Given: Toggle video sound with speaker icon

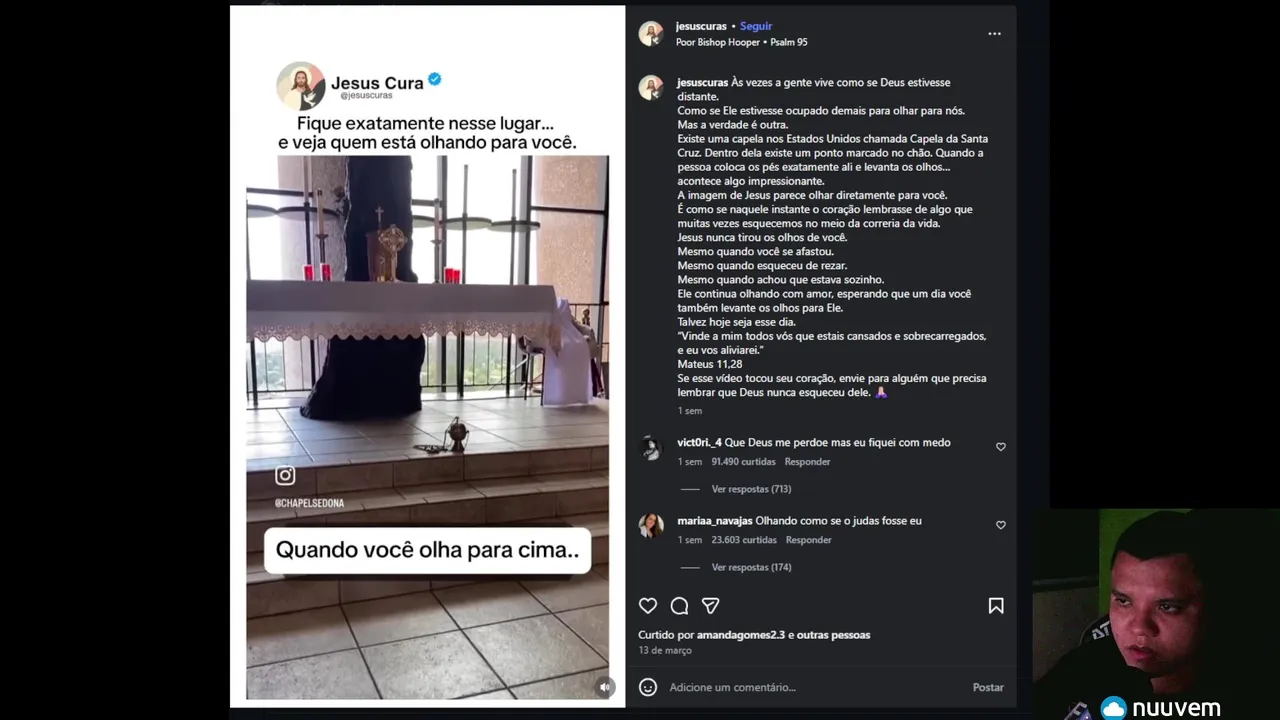Looking at the screenshot, I should (x=604, y=687).
